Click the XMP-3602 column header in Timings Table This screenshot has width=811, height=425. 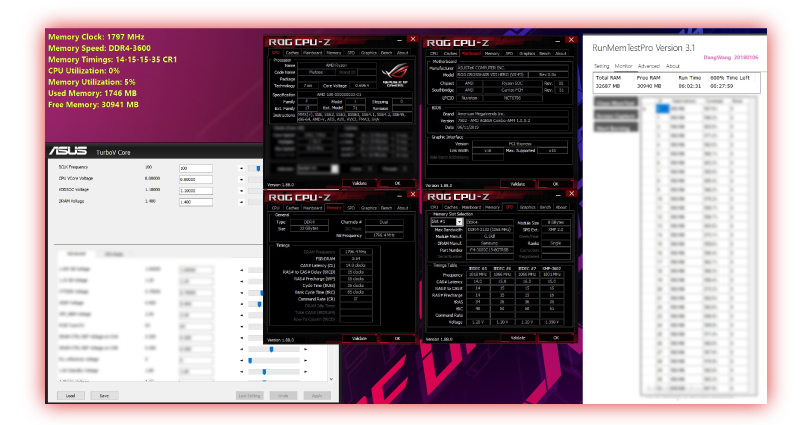[x=552, y=268]
